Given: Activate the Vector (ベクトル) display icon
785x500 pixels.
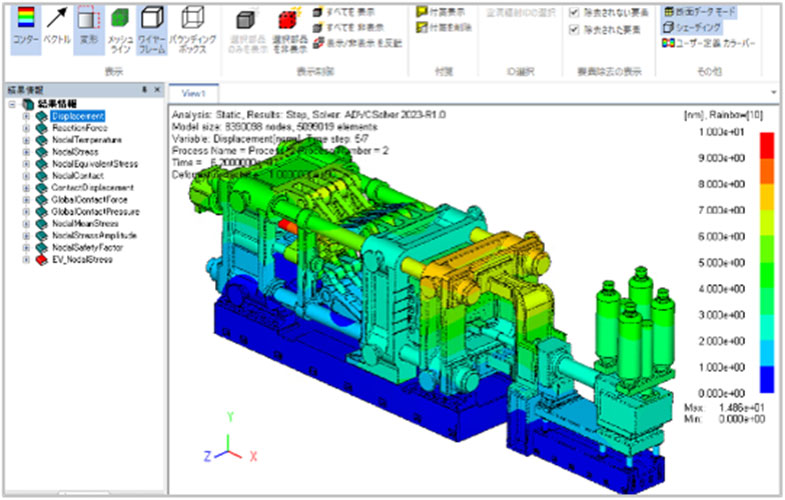Looking at the screenshot, I should (55, 24).
